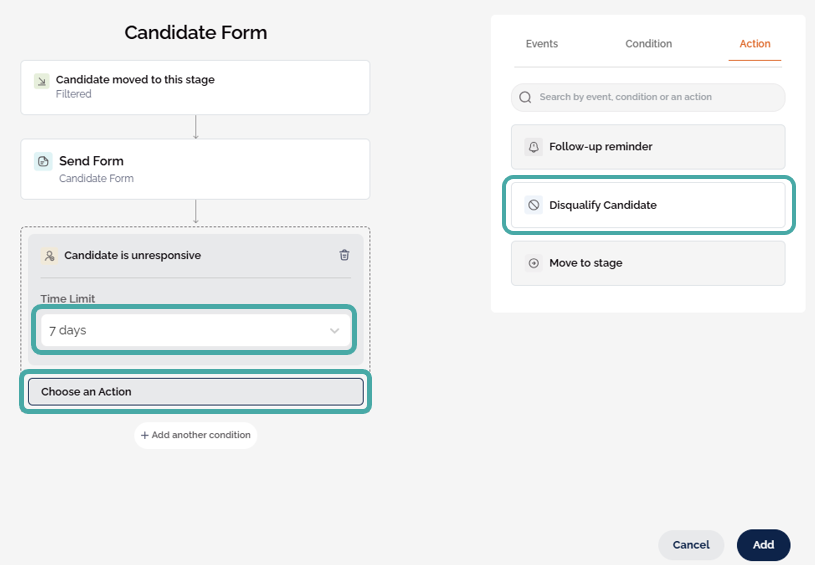The width and height of the screenshot is (815, 565).
Task: Switch to the Condition tab
Action: click(648, 44)
